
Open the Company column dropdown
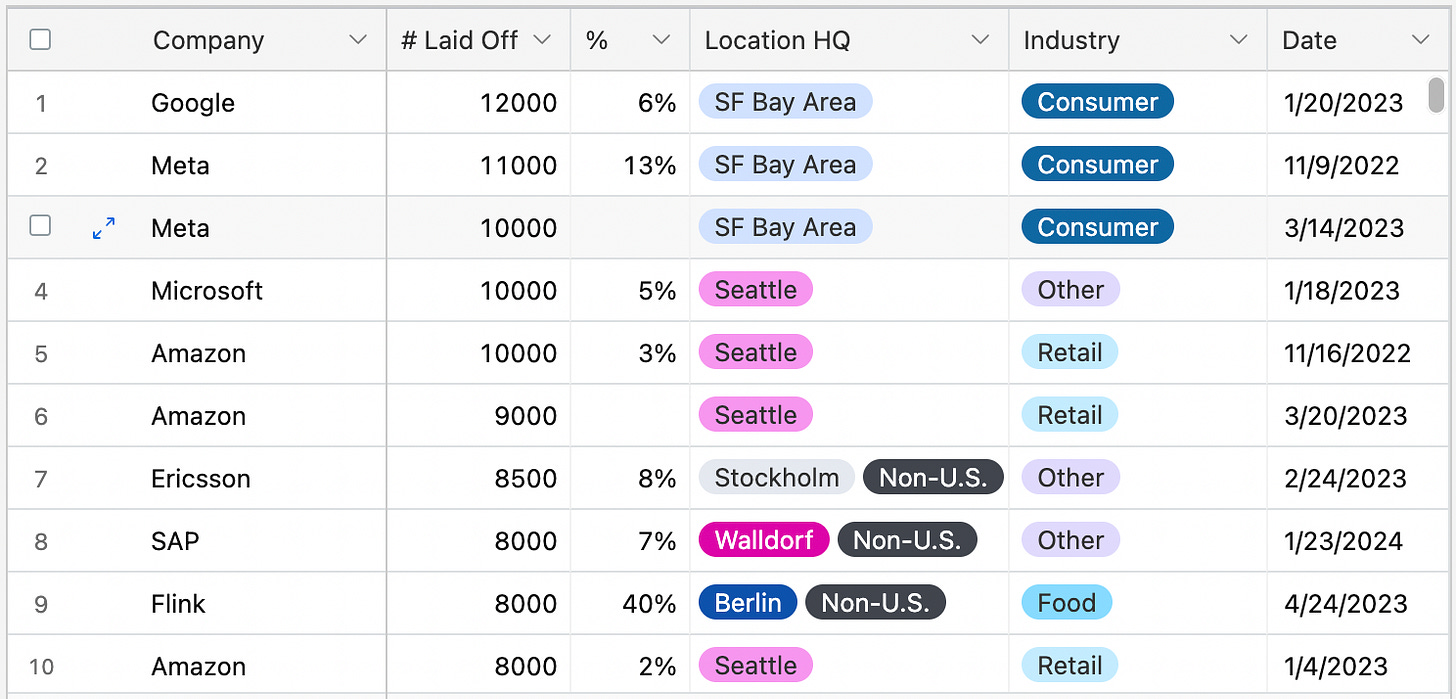pos(357,40)
